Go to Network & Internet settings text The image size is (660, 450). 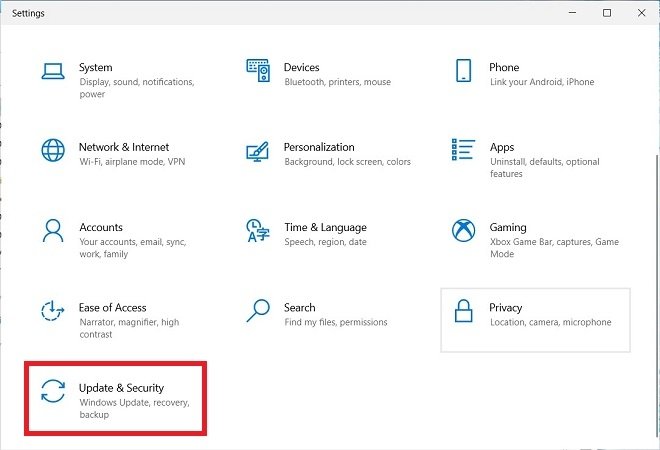point(124,147)
